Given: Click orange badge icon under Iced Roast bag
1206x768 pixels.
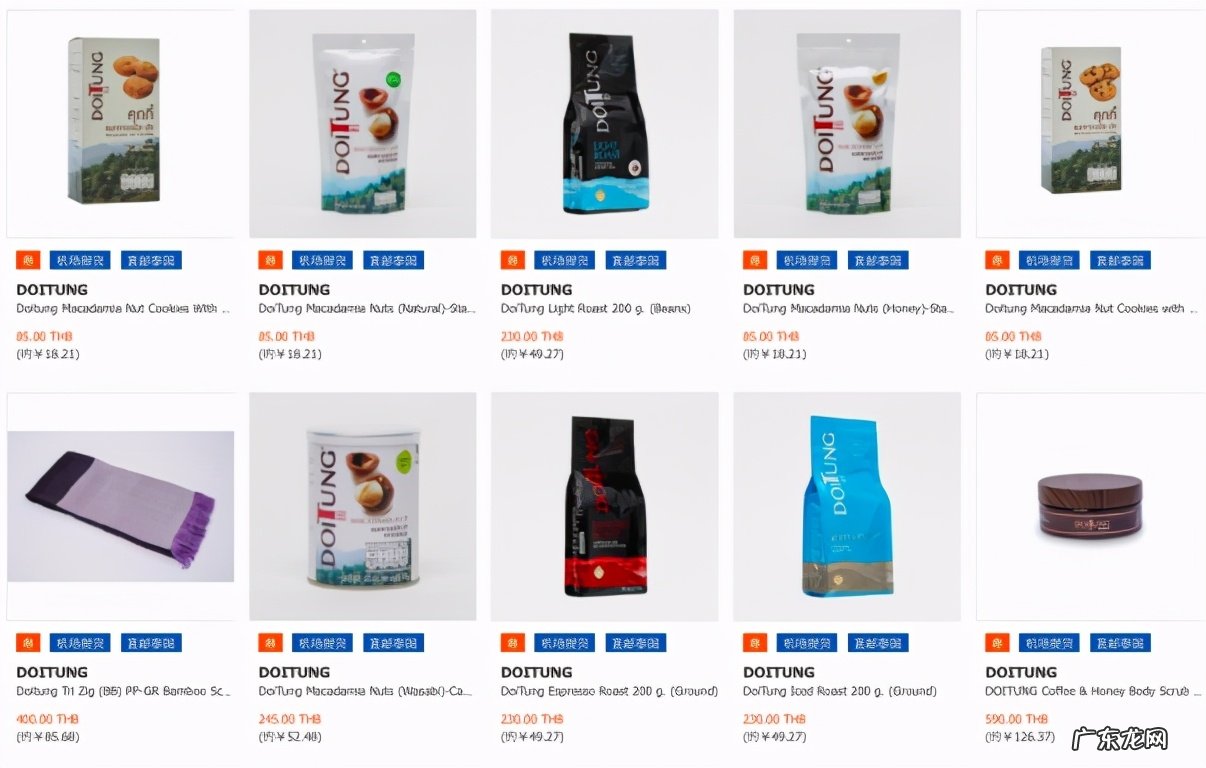Looking at the screenshot, I should click(755, 642).
